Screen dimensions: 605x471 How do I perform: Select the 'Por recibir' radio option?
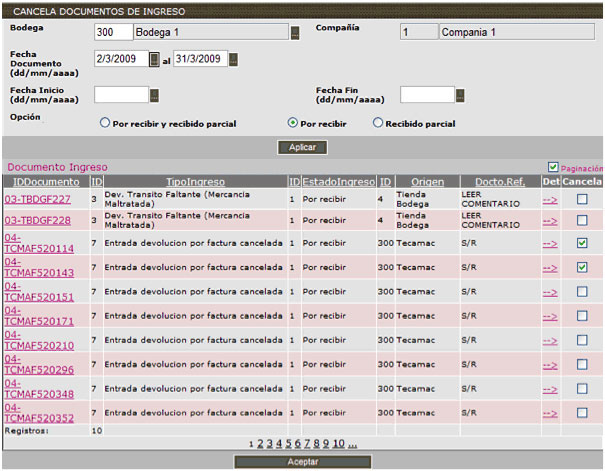point(292,123)
